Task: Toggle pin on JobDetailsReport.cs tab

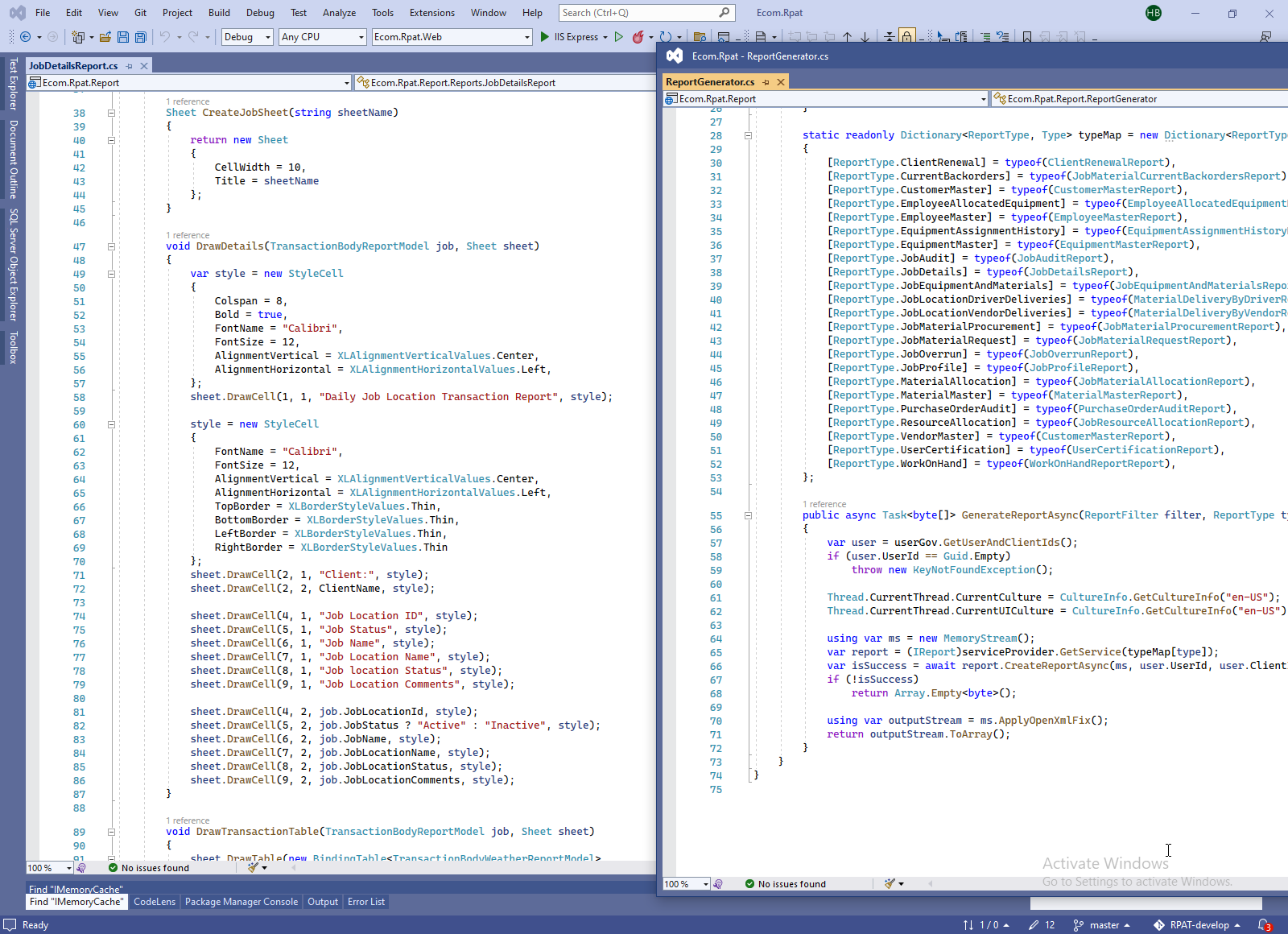Action: 130,66
